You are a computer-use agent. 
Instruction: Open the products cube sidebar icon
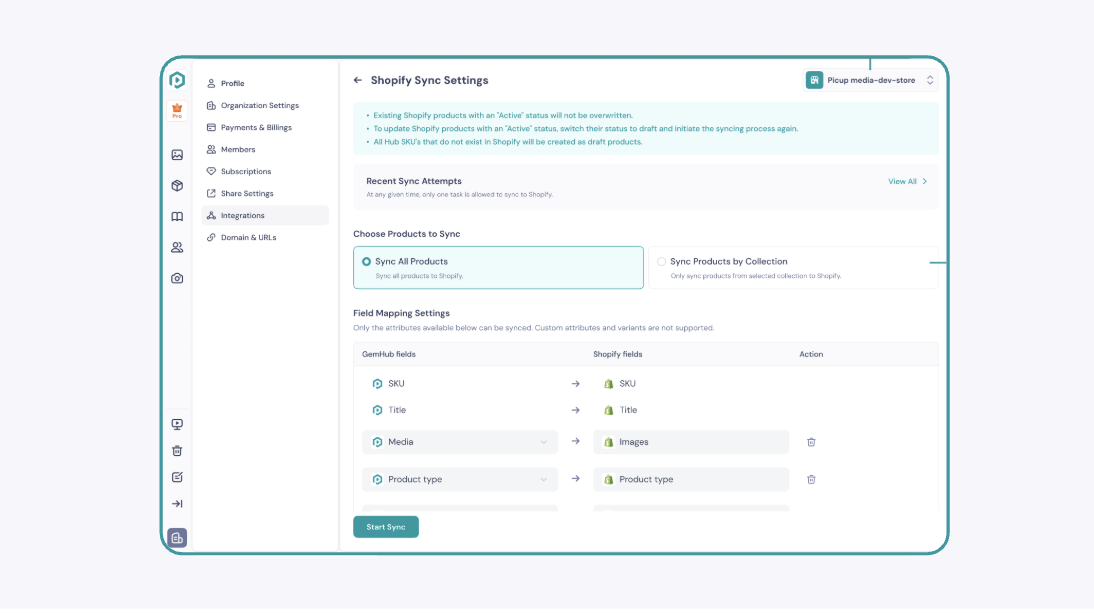point(177,186)
